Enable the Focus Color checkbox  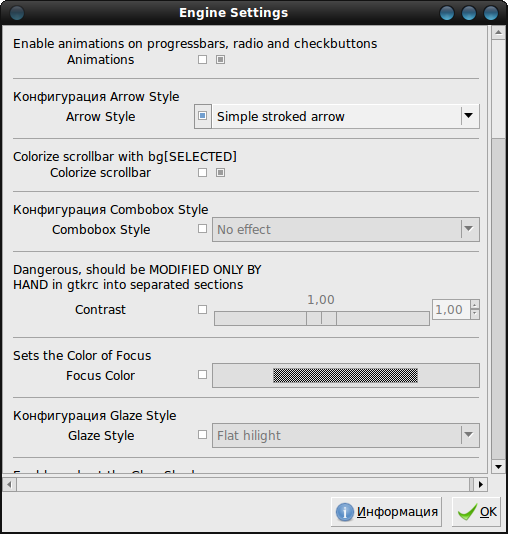click(x=202, y=375)
